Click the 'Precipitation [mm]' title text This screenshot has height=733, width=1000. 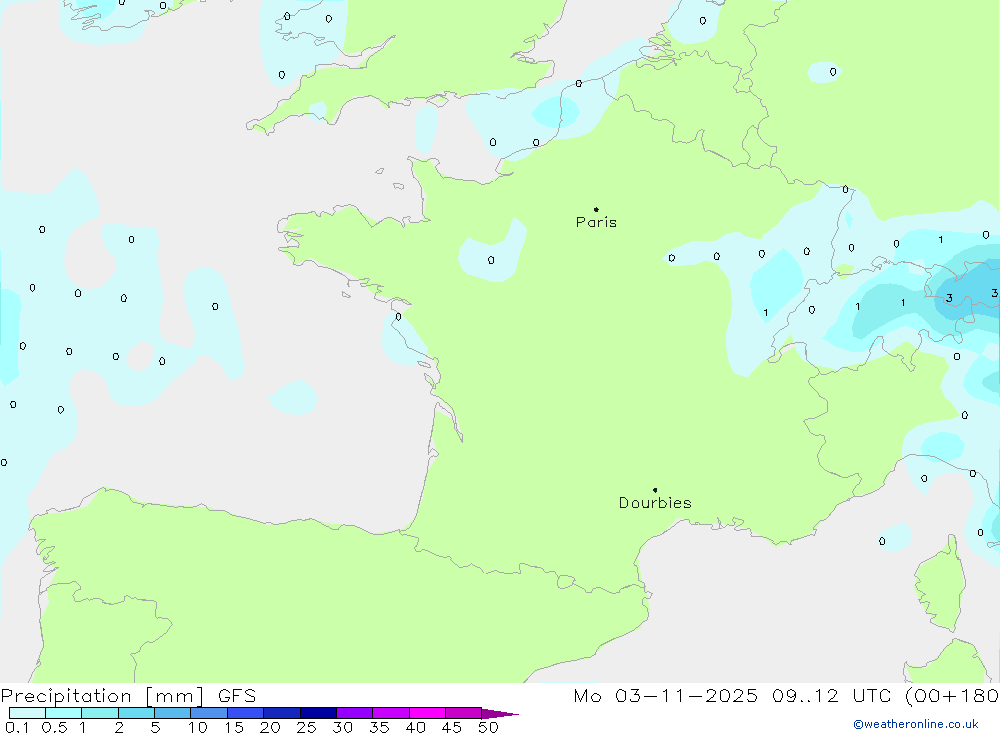click(102, 696)
